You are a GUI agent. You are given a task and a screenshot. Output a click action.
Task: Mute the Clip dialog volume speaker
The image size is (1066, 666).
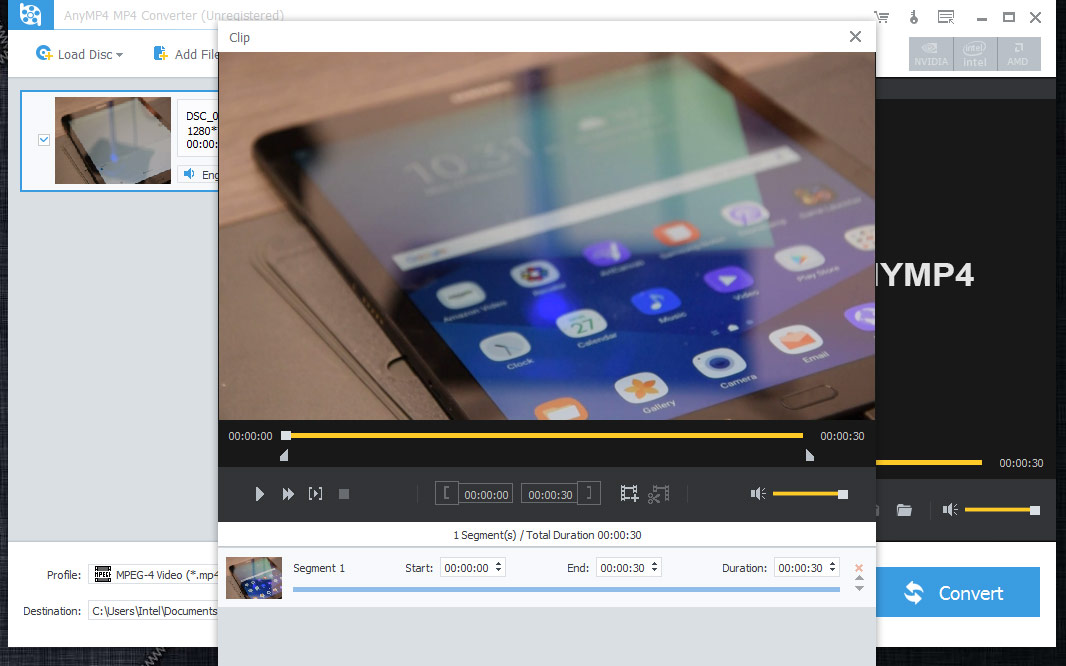[x=758, y=494]
